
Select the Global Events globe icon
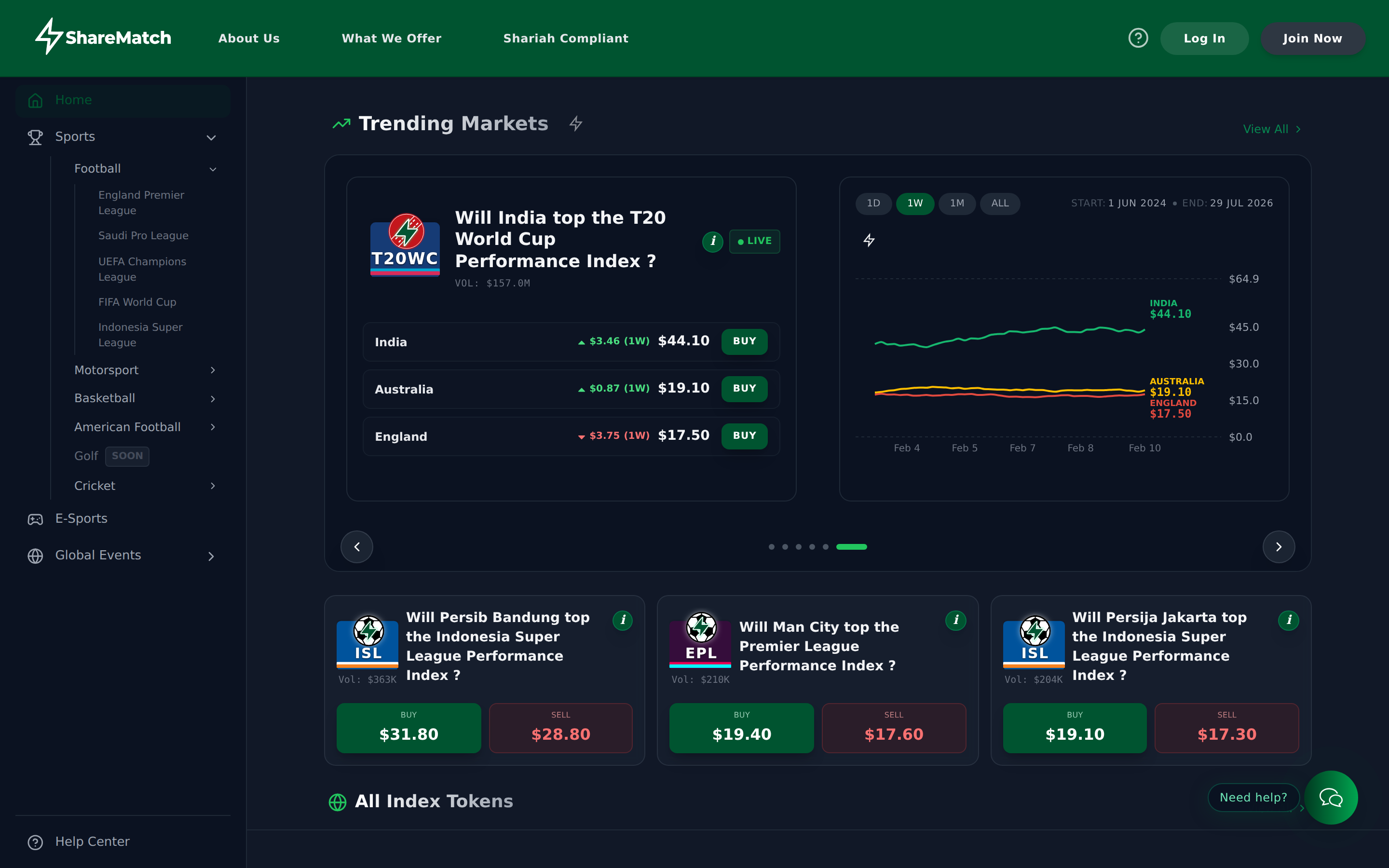[35, 556]
